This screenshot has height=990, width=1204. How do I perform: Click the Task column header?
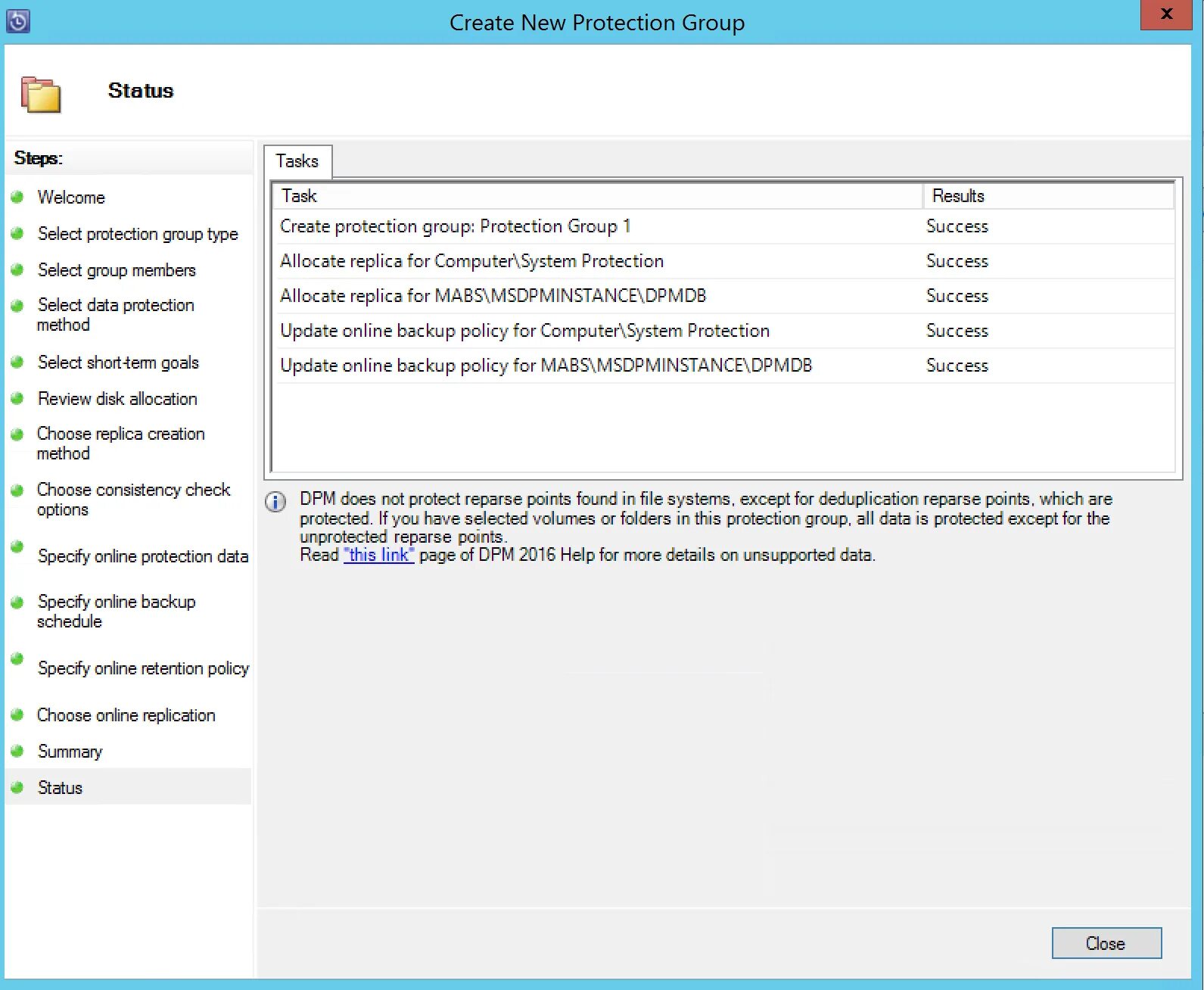click(x=598, y=196)
